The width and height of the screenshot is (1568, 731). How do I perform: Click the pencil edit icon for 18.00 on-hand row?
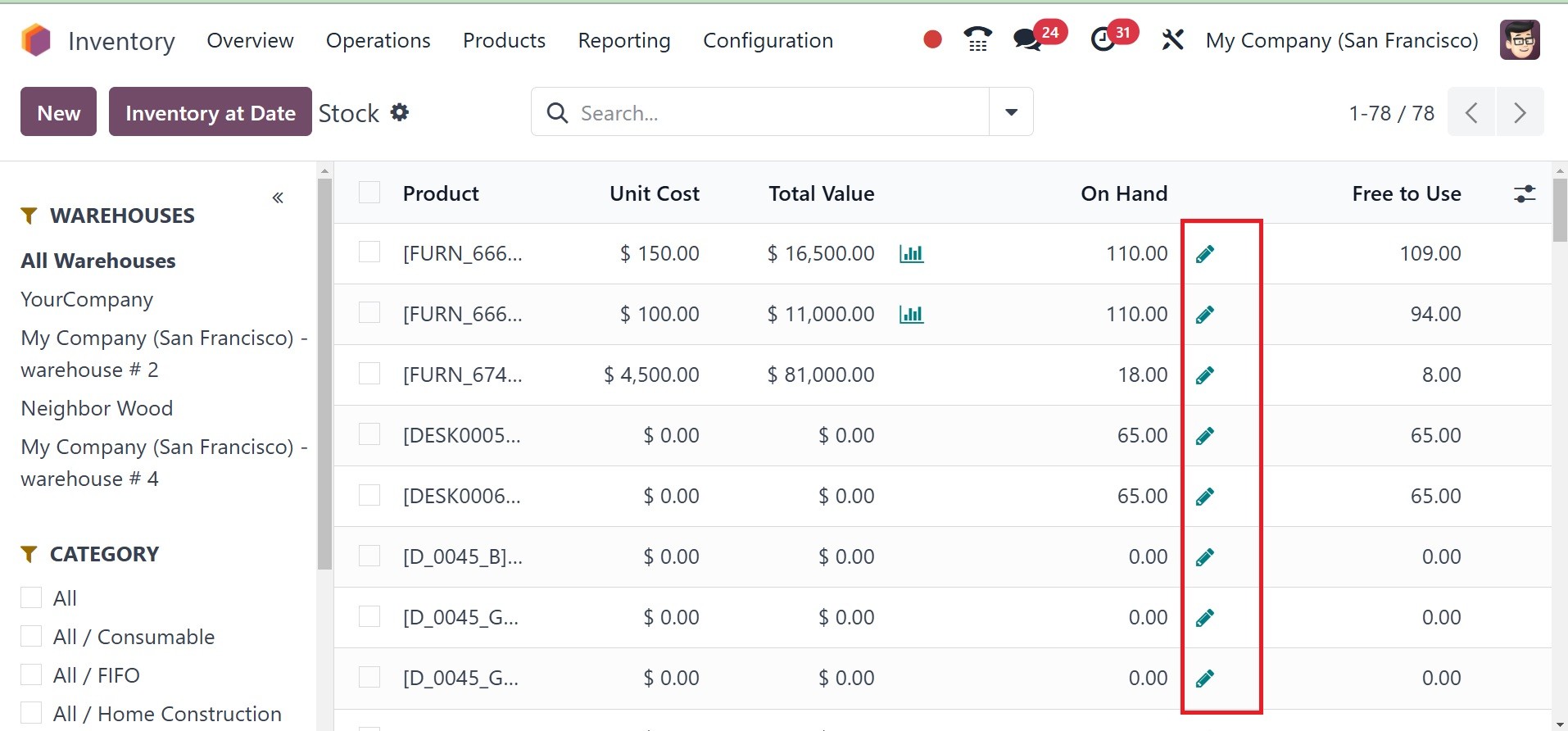1204,375
